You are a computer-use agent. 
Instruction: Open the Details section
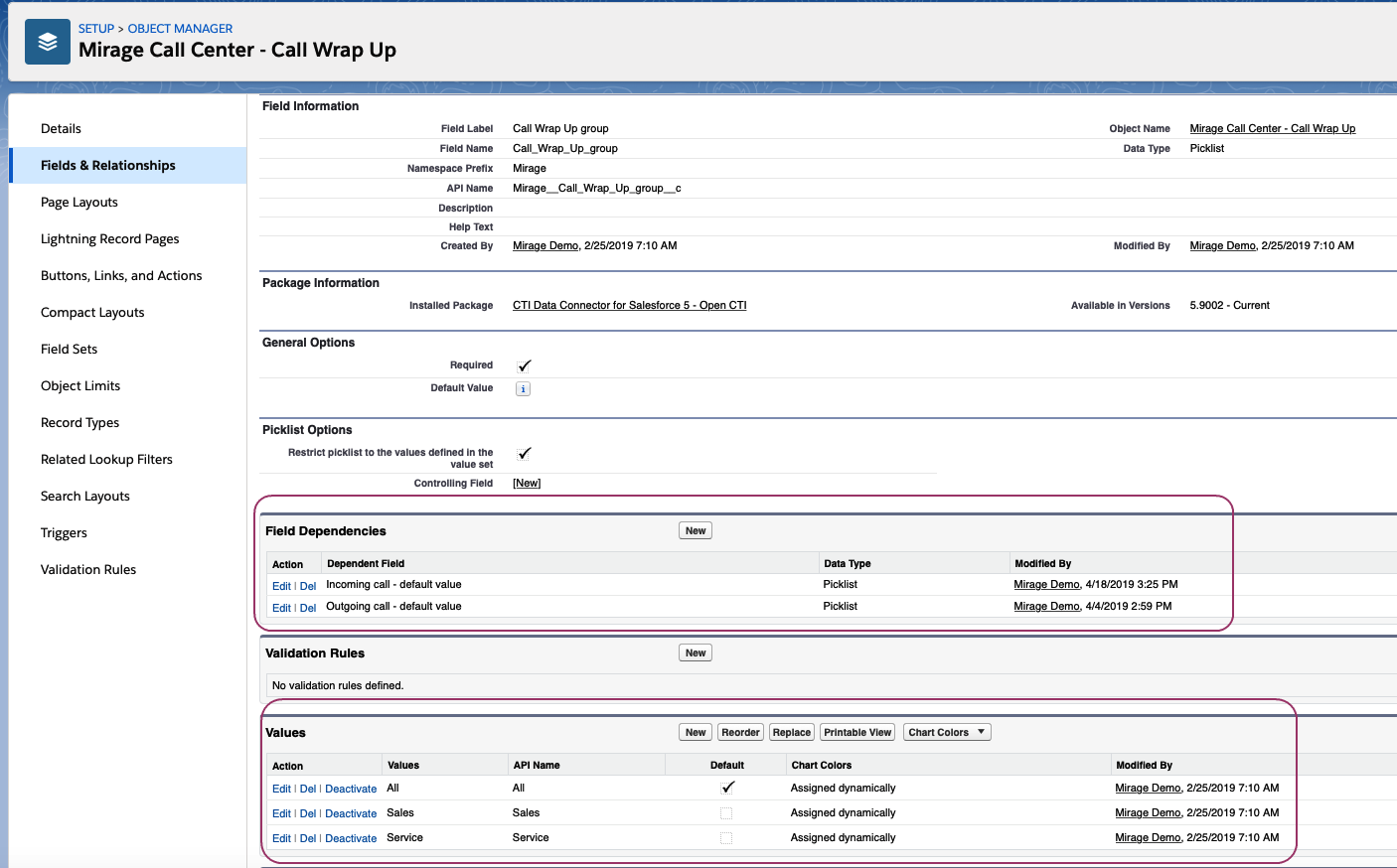61,129
